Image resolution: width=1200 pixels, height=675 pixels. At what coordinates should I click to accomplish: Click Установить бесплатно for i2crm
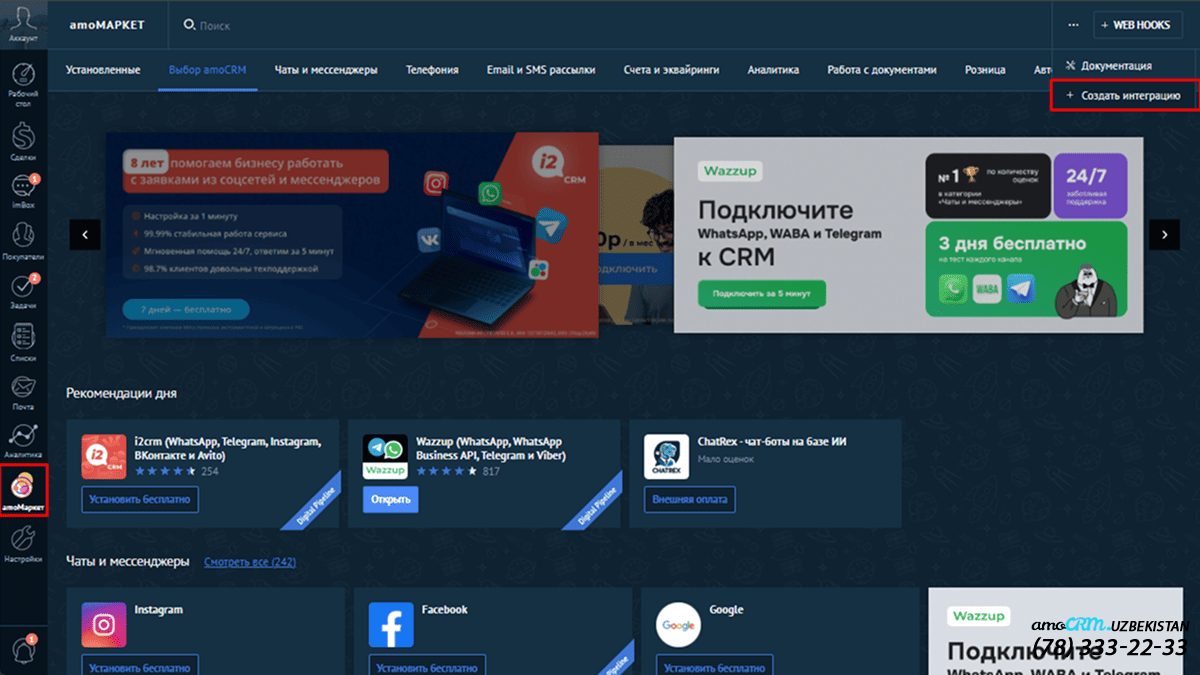click(x=140, y=499)
